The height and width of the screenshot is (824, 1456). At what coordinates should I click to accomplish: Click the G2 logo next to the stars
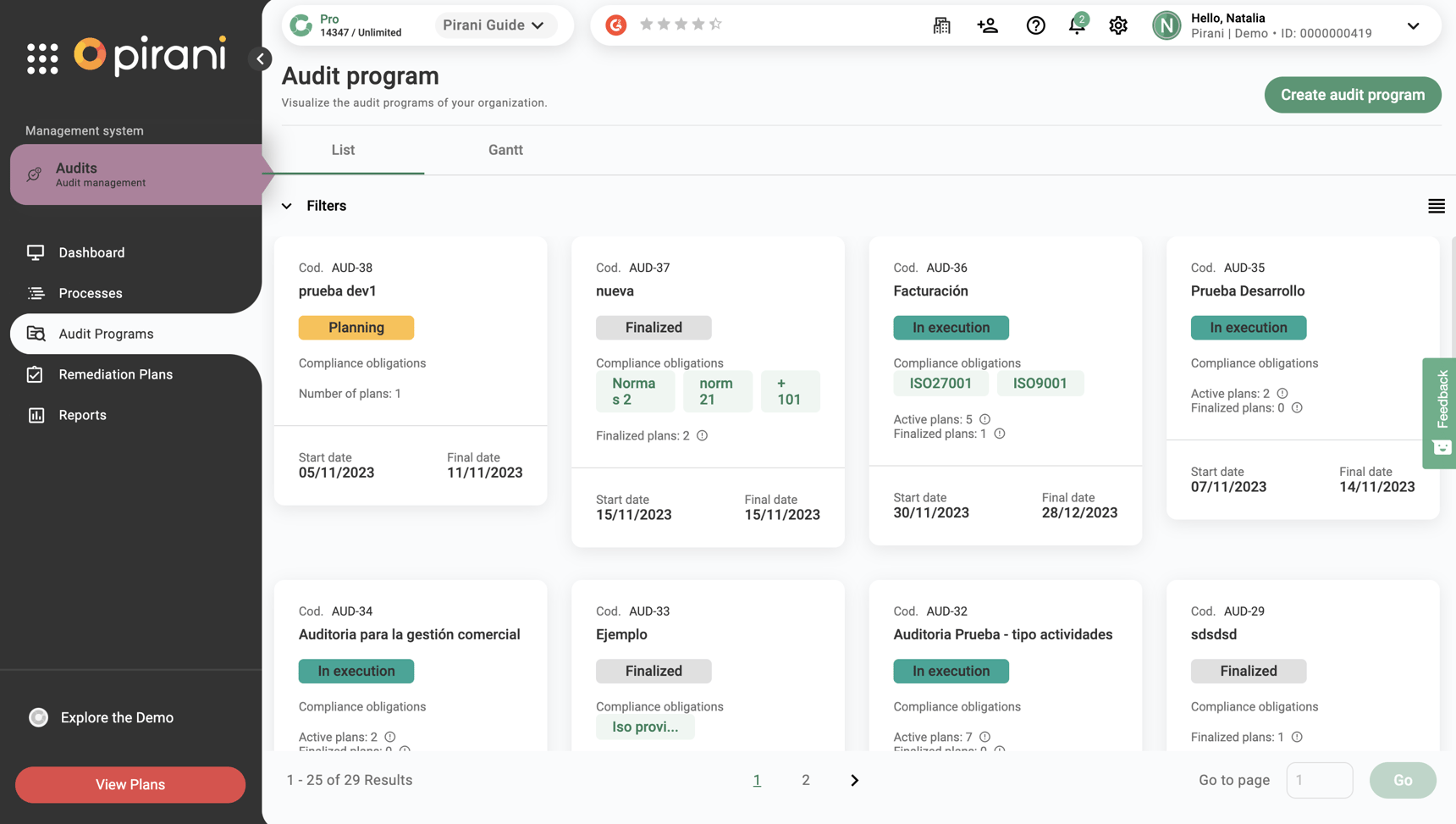[615, 25]
